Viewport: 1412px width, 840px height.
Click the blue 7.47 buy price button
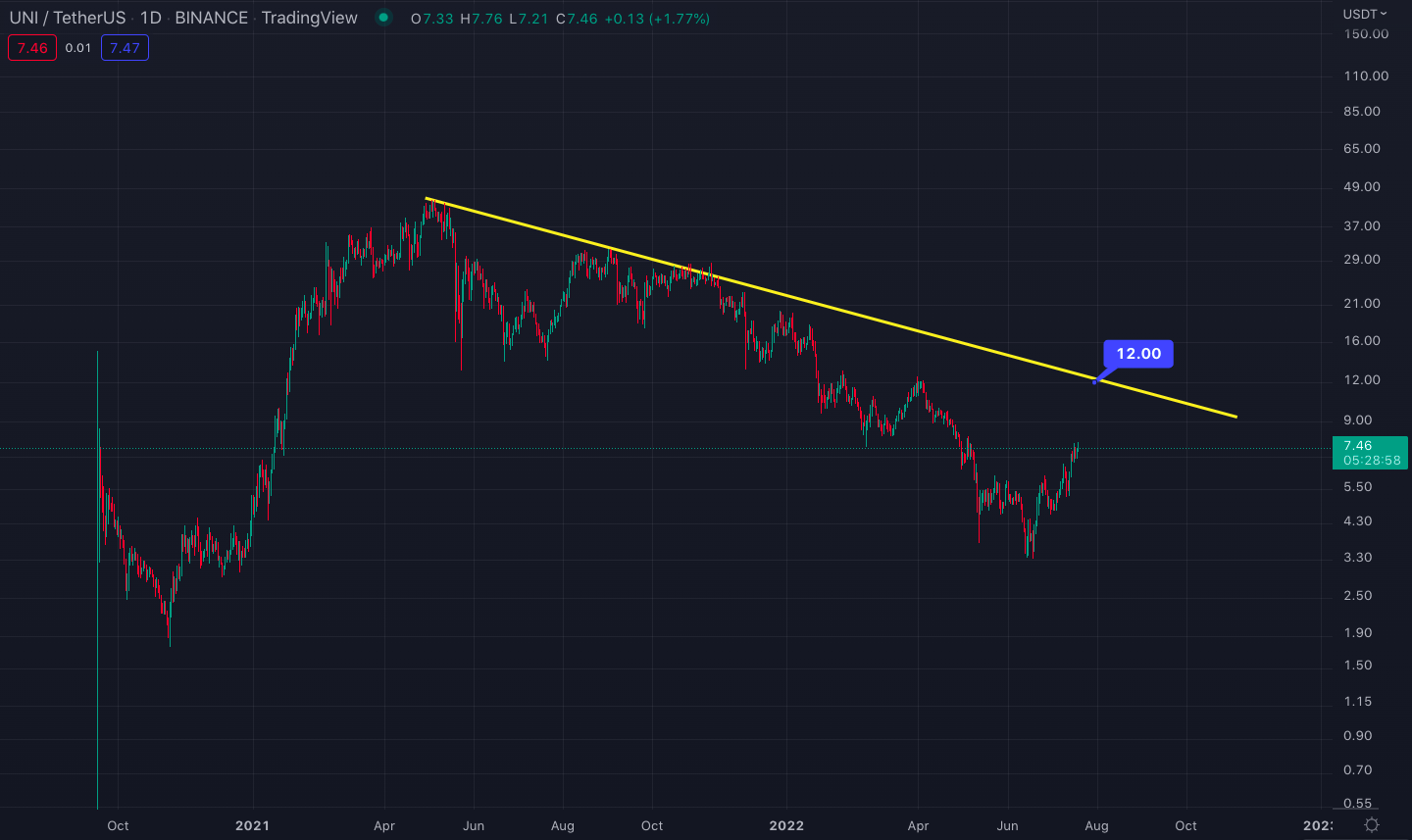125,48
